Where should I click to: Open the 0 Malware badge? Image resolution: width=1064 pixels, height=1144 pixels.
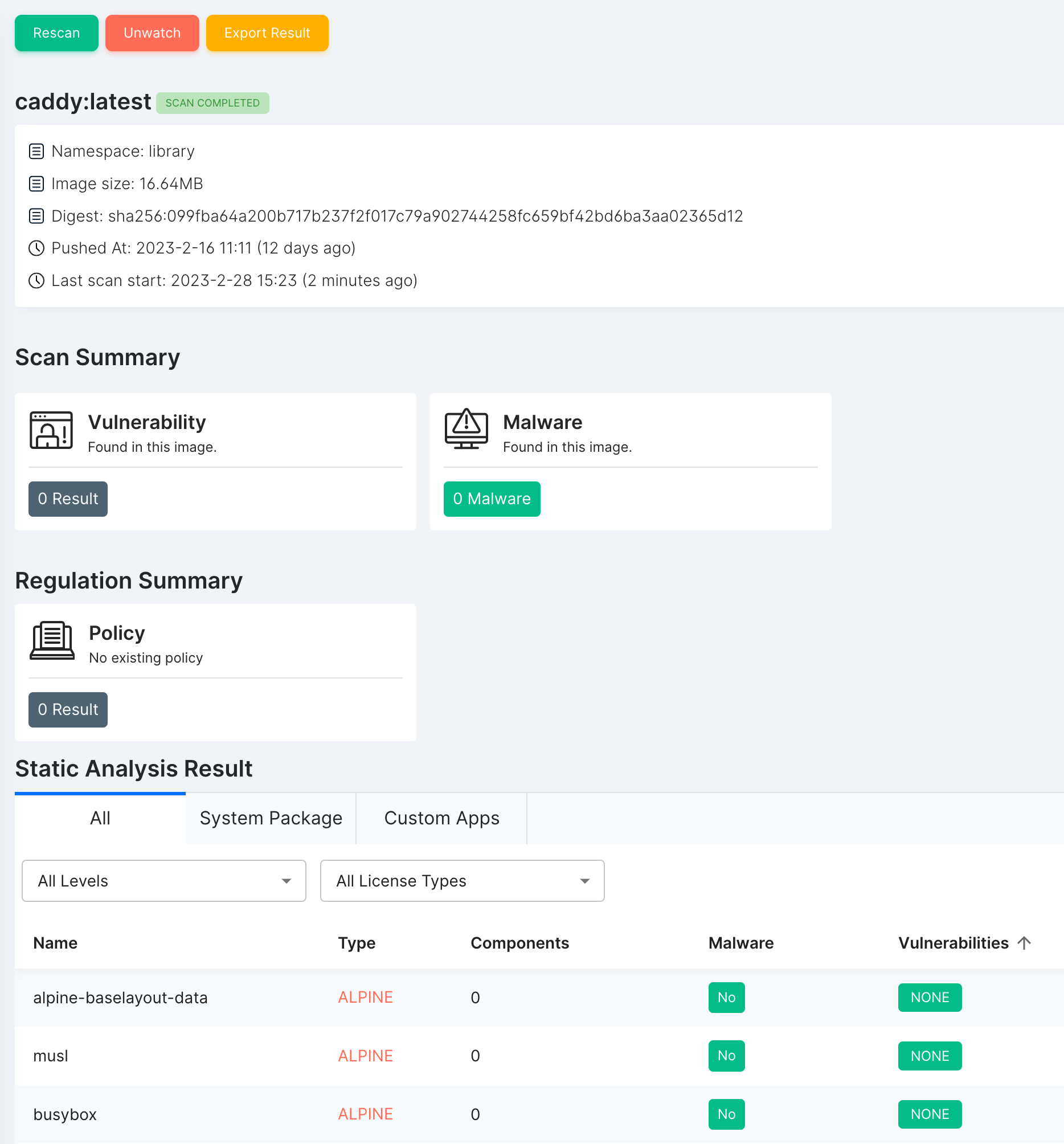click(x=492, y=499)
